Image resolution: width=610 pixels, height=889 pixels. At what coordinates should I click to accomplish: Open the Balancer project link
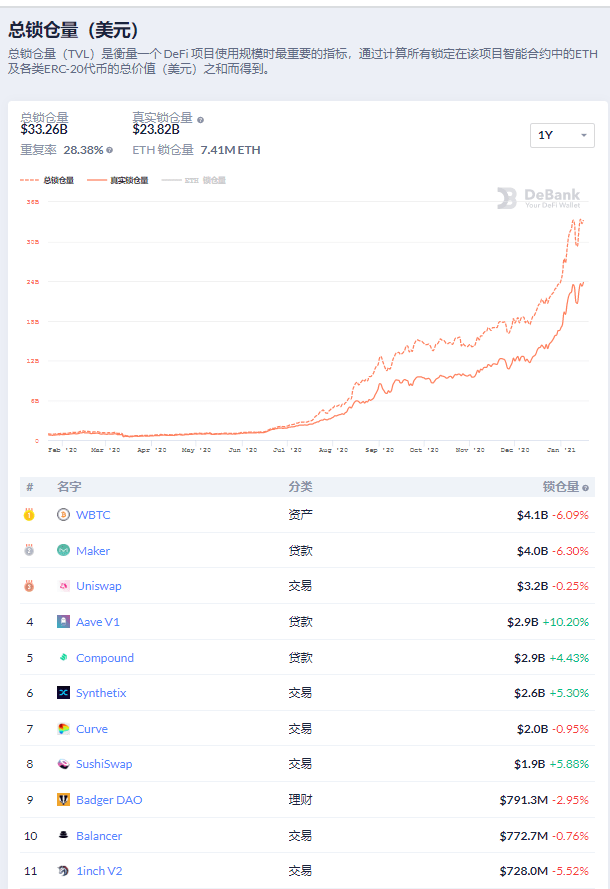[99, 836]
